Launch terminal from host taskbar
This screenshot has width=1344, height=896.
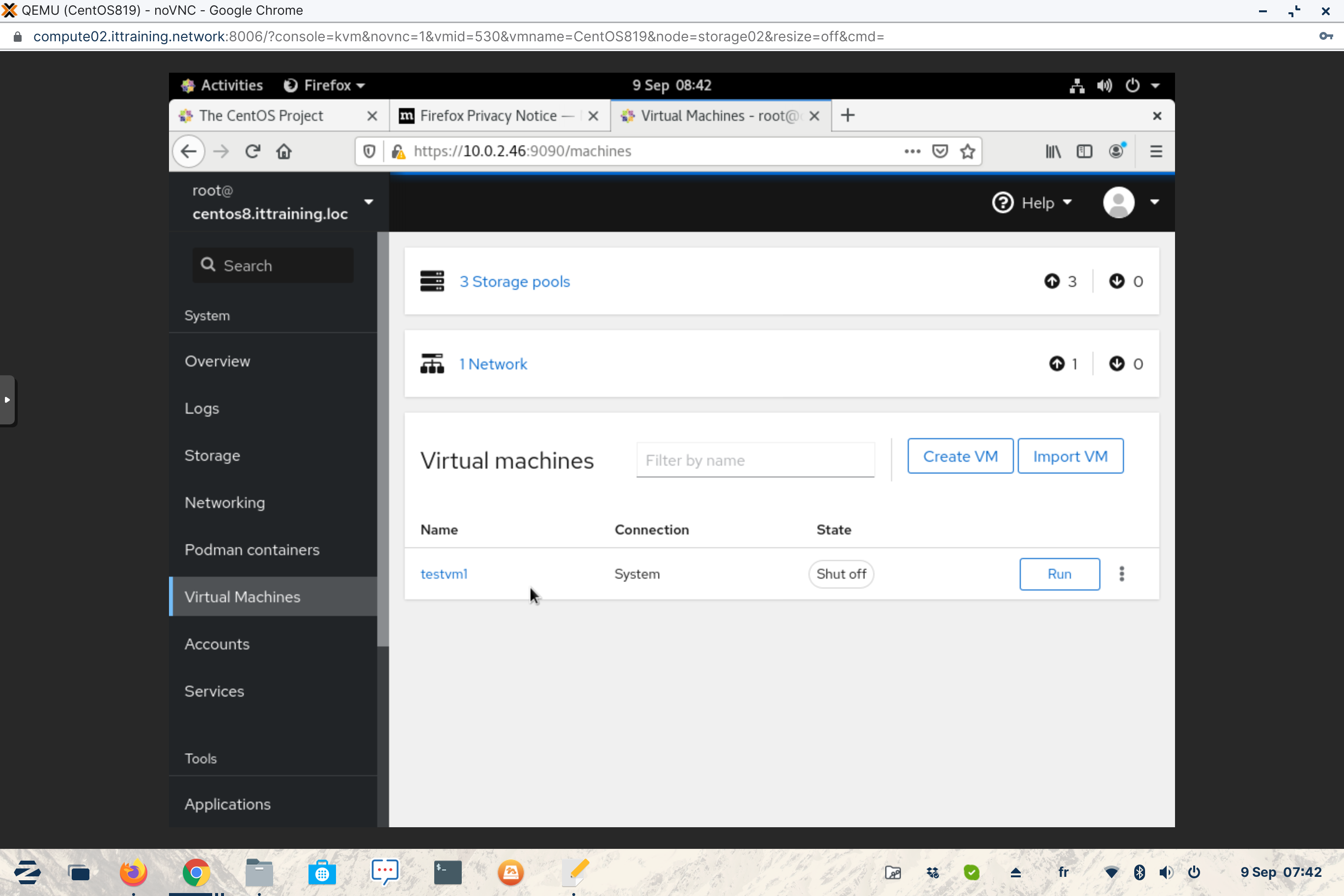point(448,872)
